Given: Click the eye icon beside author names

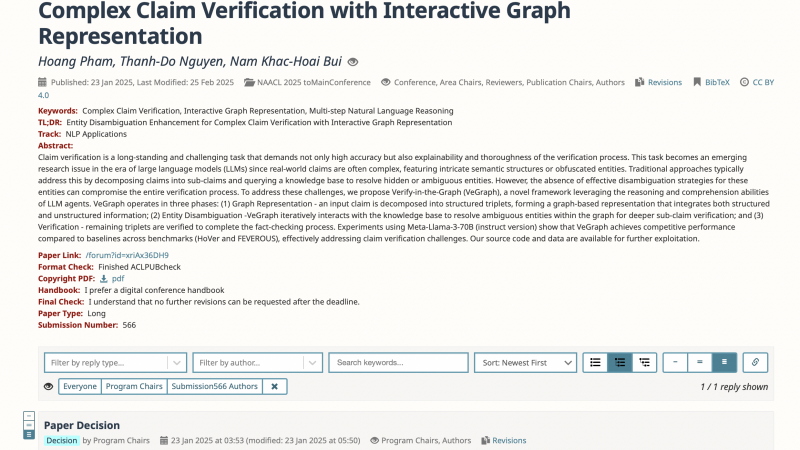Looking at the screenshot, I should point(353,62).
